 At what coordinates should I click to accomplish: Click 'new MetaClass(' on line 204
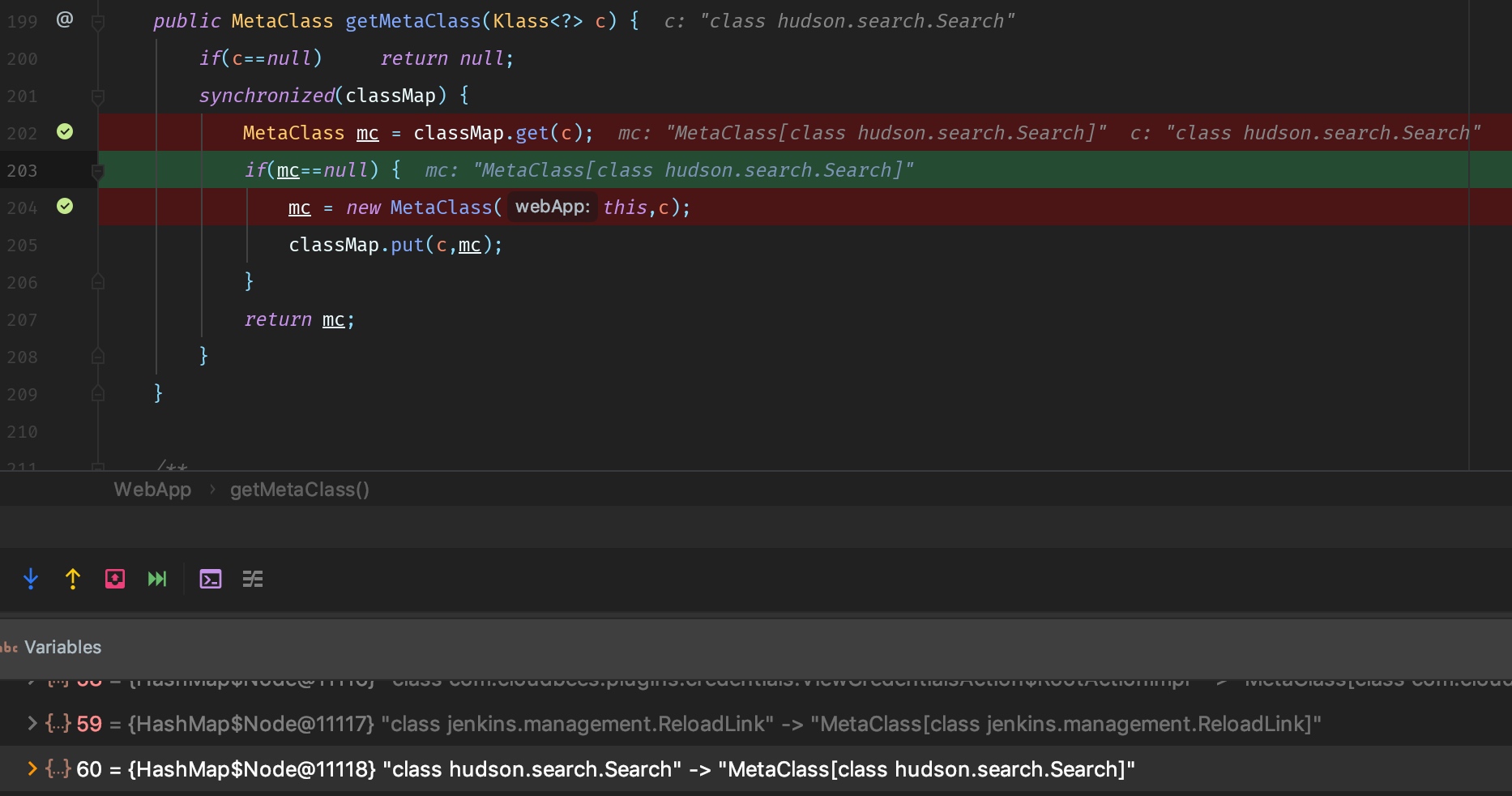[424, 208]
